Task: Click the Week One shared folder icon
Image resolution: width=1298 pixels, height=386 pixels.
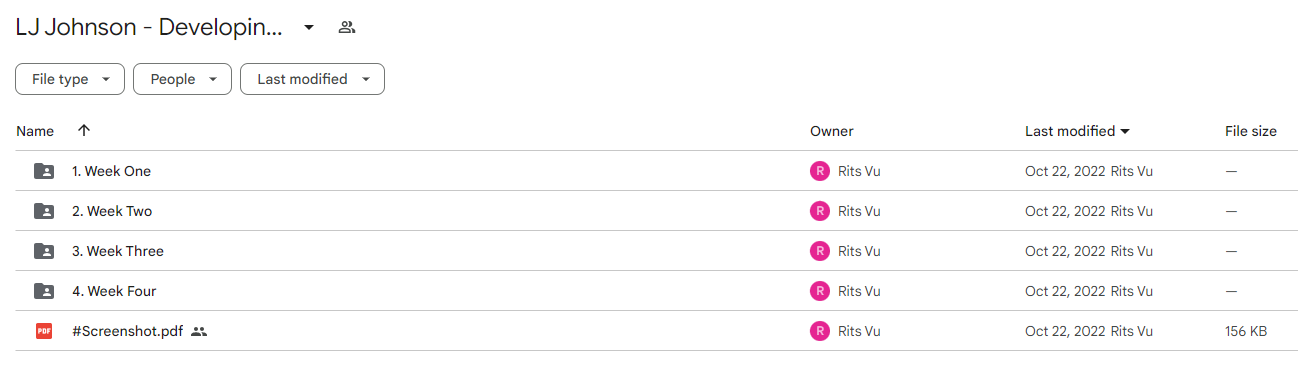Action: pos(44,171)
